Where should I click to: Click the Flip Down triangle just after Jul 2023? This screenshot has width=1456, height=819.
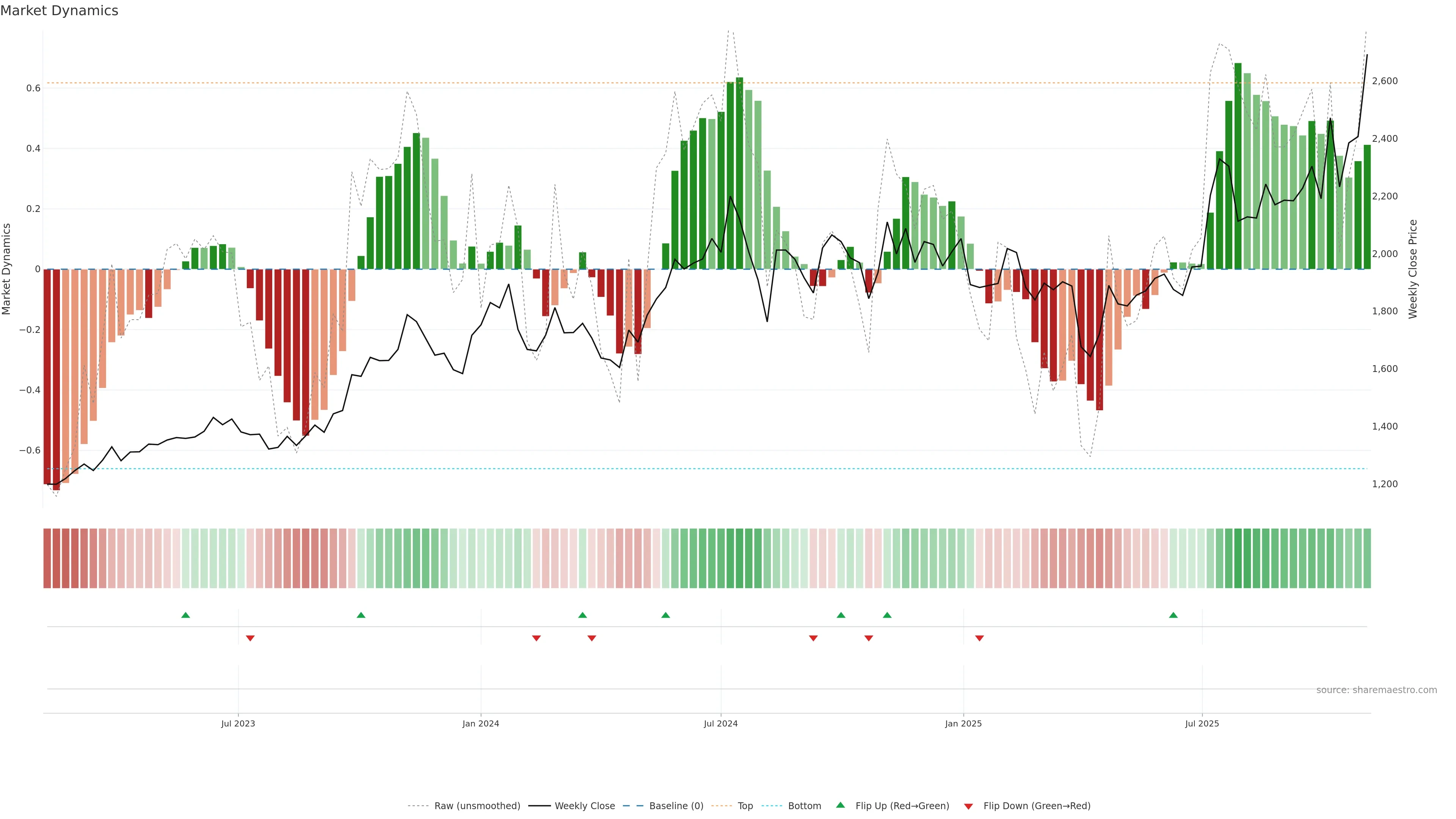pyautogui.click(x=250, y=638)
